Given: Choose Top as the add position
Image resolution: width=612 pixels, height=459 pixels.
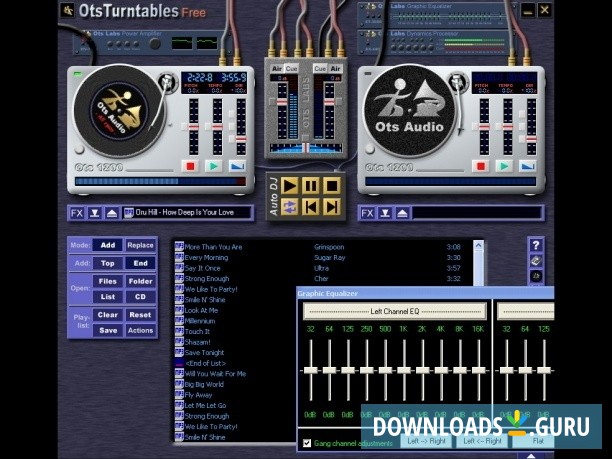Looking at the screenshot, I should tap(108, 263).
